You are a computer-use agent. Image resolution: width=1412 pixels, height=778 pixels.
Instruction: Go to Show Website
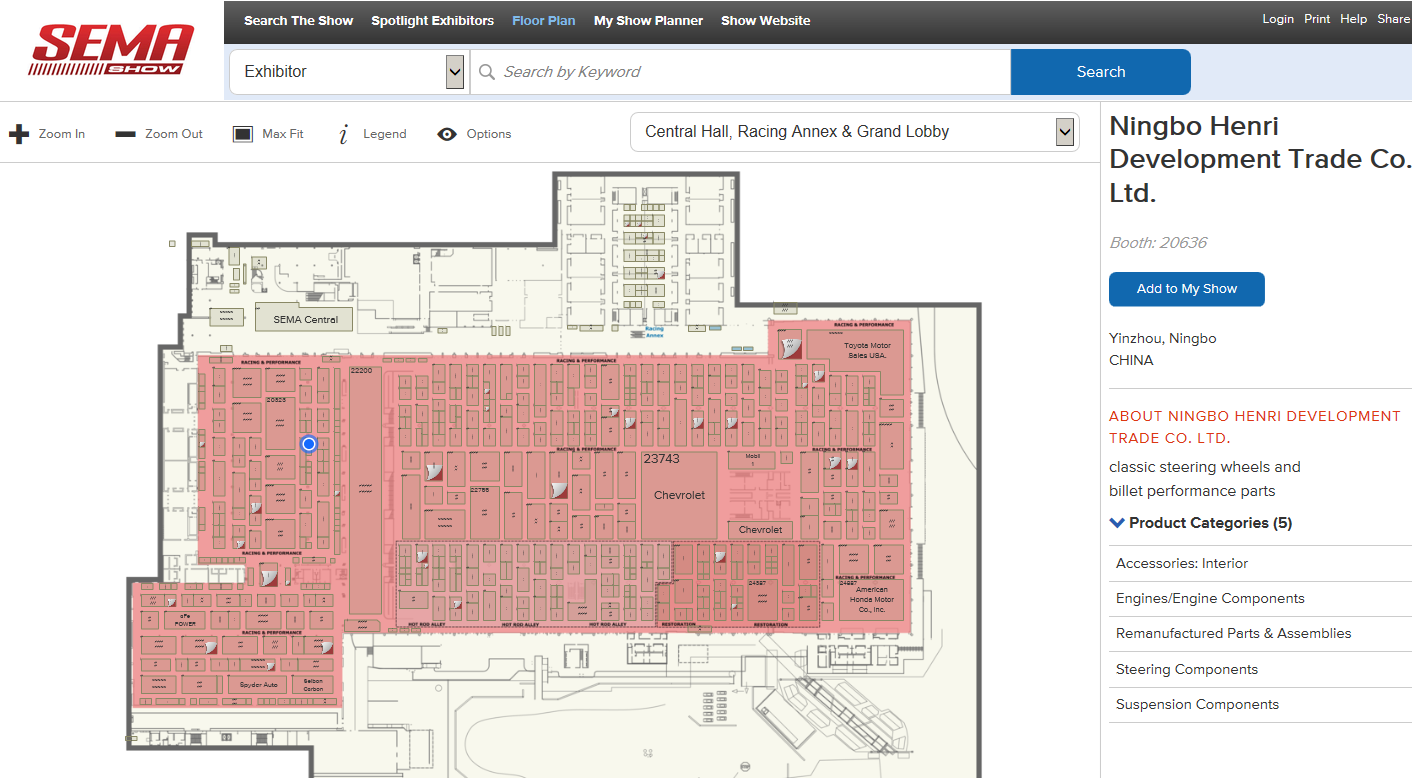tap(766, 21)
